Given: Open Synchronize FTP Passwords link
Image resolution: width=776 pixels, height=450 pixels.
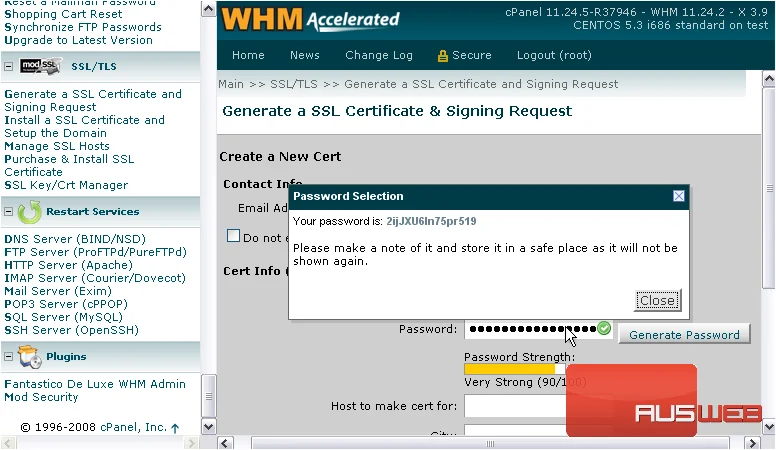Looking at the screenshot, I should [83, 27].
